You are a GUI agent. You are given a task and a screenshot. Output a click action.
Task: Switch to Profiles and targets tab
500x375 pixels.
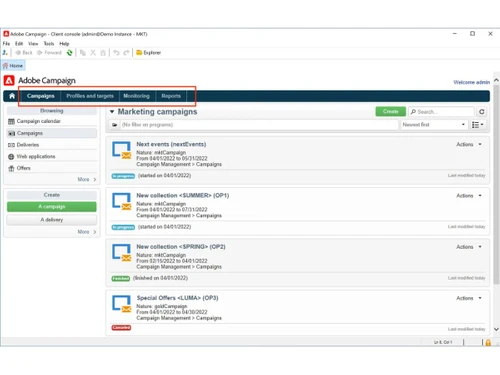point(90,96)
